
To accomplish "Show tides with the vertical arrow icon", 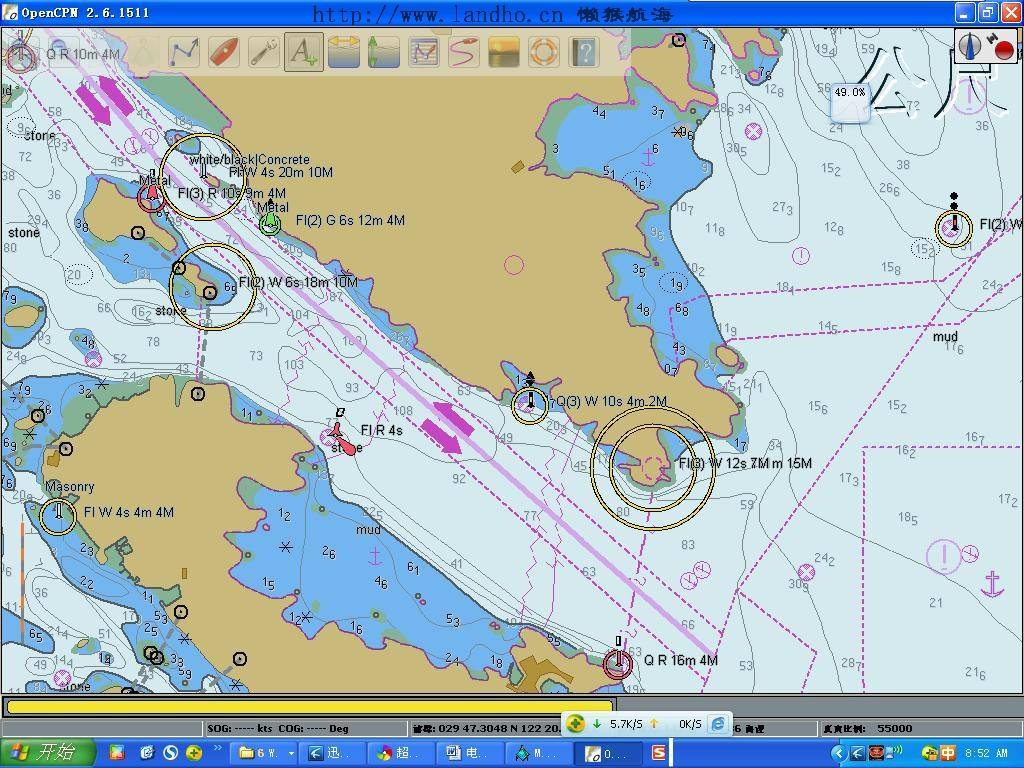I will [384, 52].
